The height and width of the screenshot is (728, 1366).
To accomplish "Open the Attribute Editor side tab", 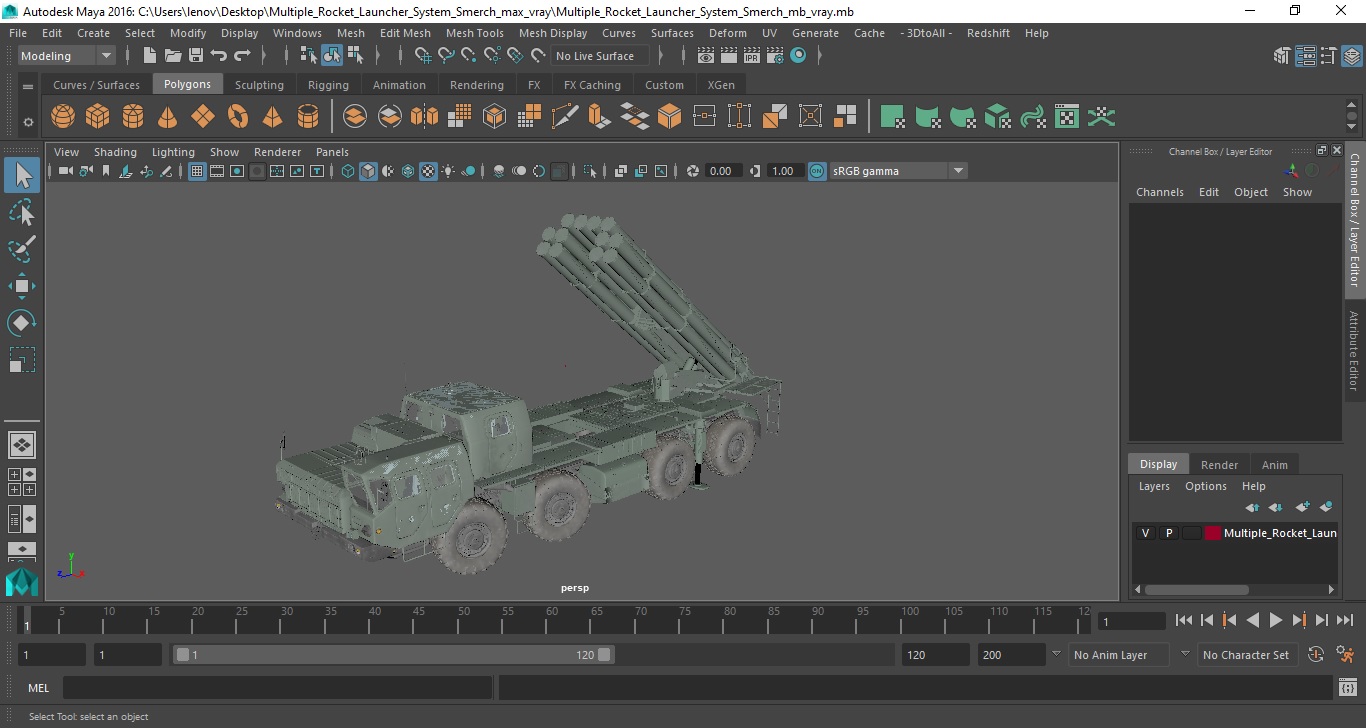I will [x=1354, y=351].
